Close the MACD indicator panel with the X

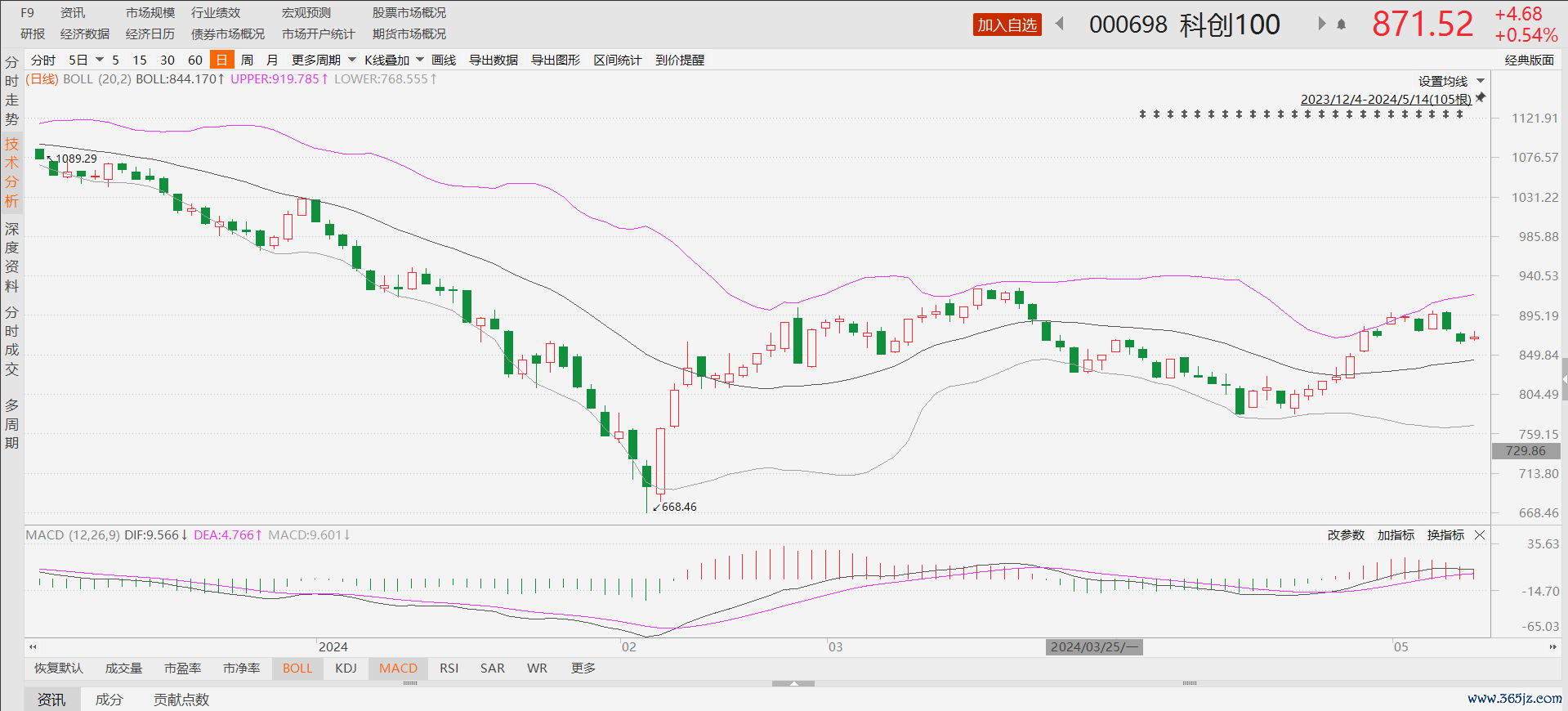click(x=1480, y=534)
